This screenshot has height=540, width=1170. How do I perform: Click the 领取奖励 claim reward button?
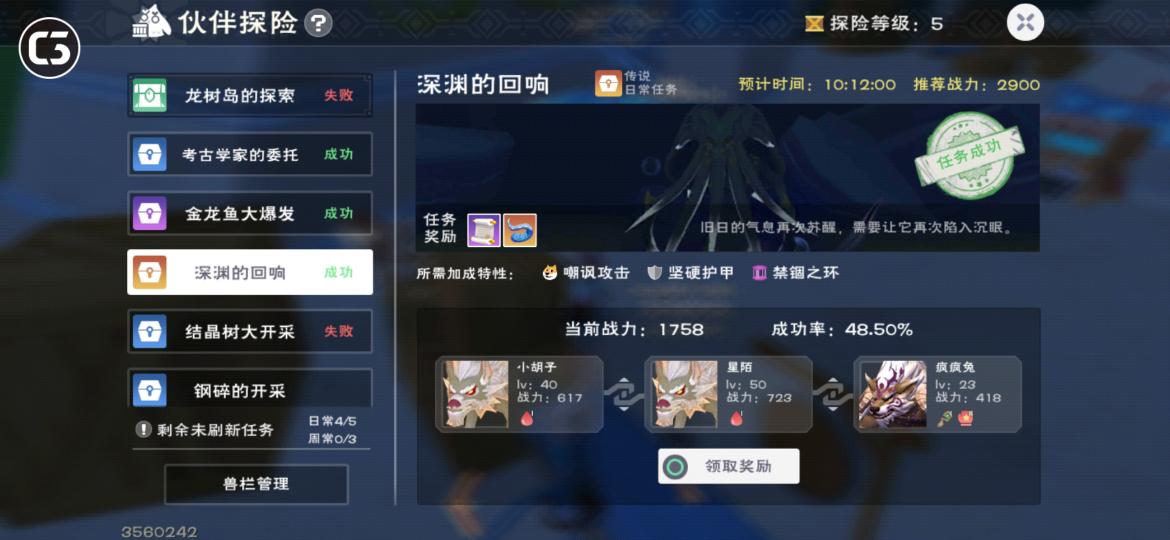(728, 466)
